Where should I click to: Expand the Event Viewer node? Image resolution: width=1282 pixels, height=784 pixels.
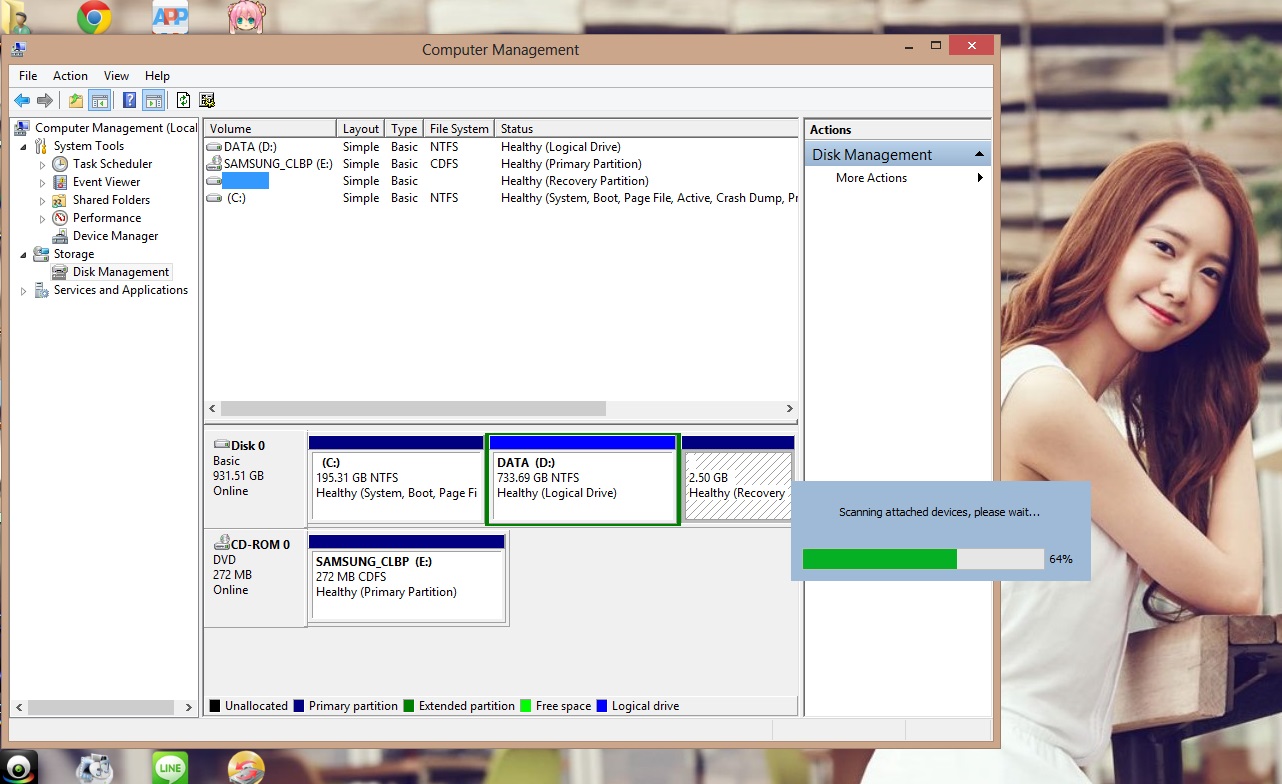coord(43,182)
